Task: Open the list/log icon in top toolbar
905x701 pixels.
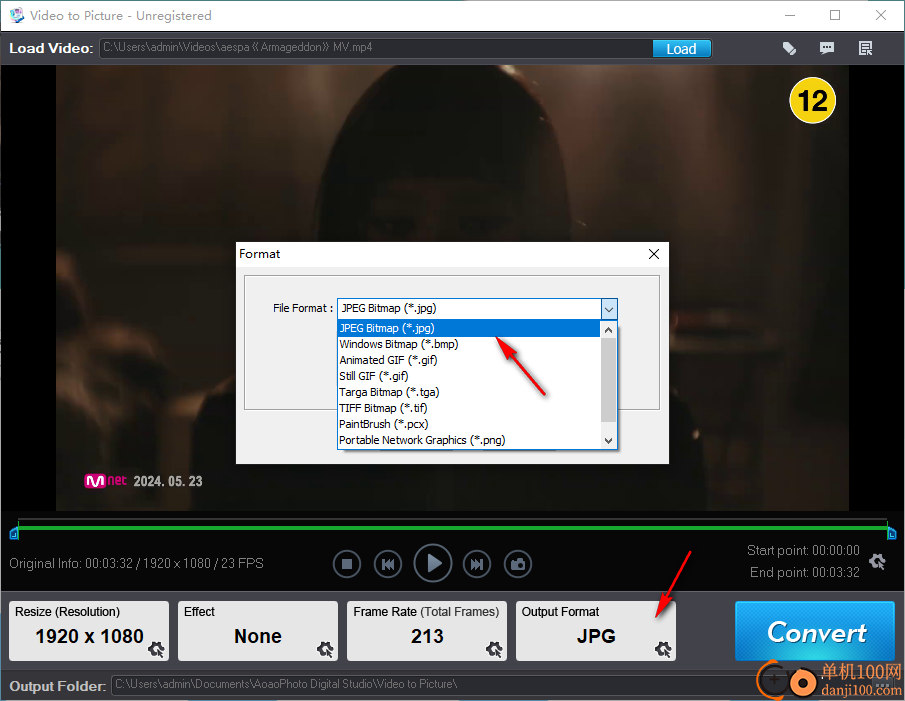Action: 865,48
